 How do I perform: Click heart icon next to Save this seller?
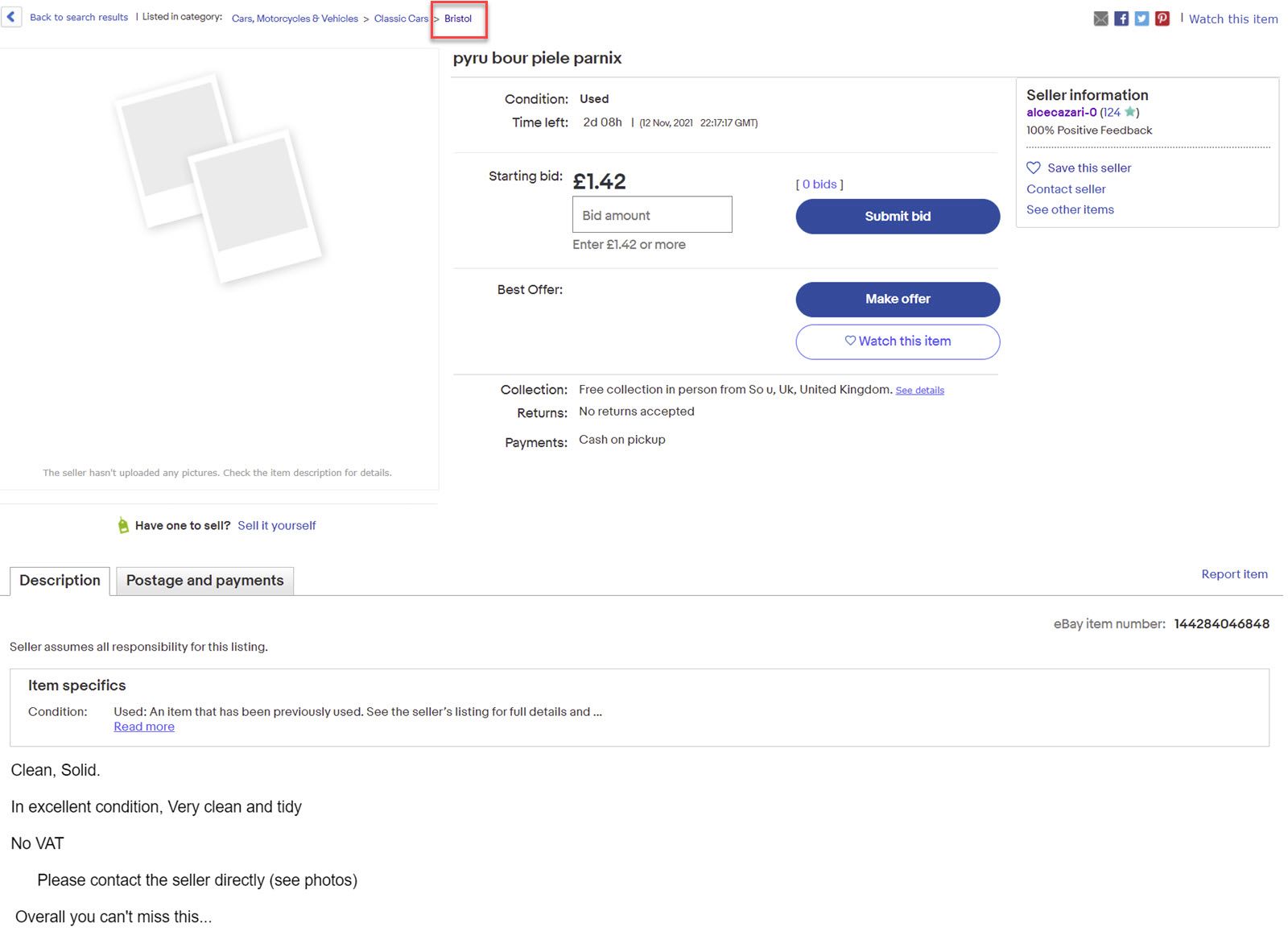click(x=1034, y=168)
